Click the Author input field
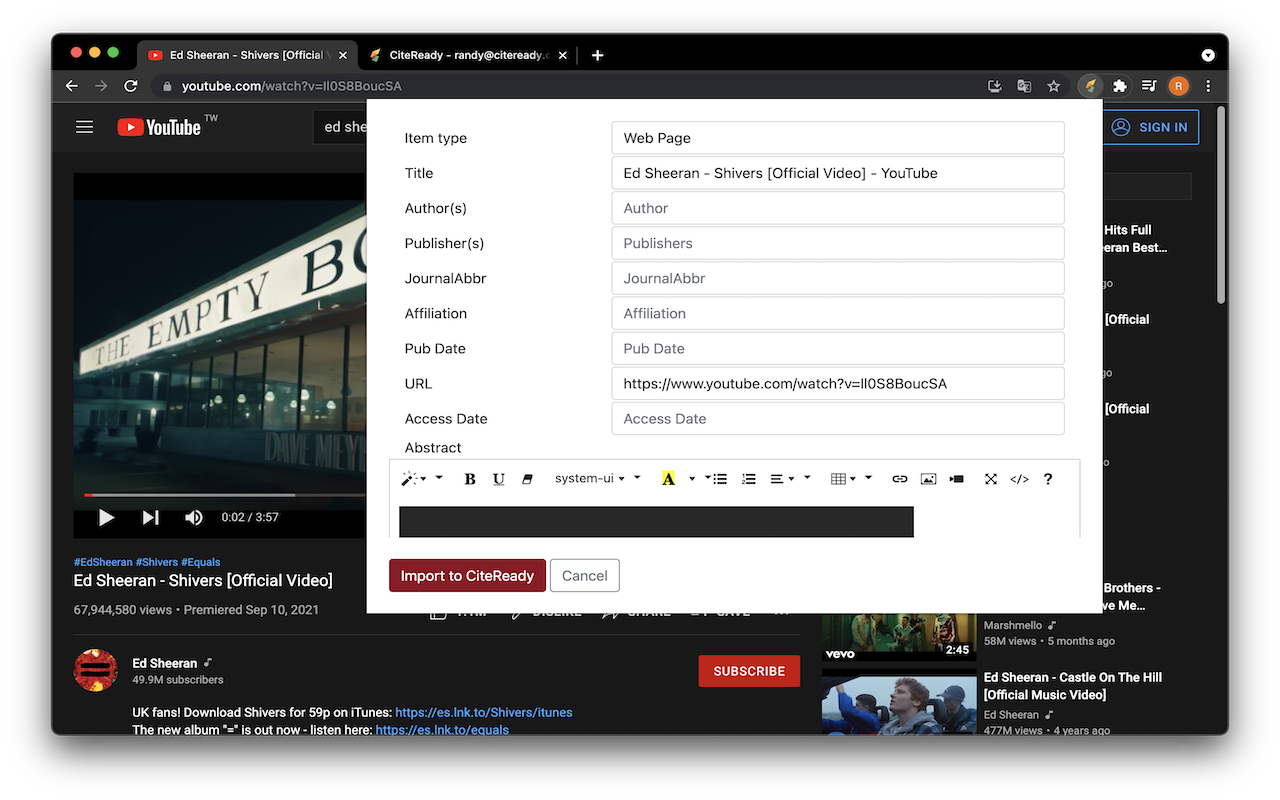The image size is (1280, 800). tap(838, 208)
